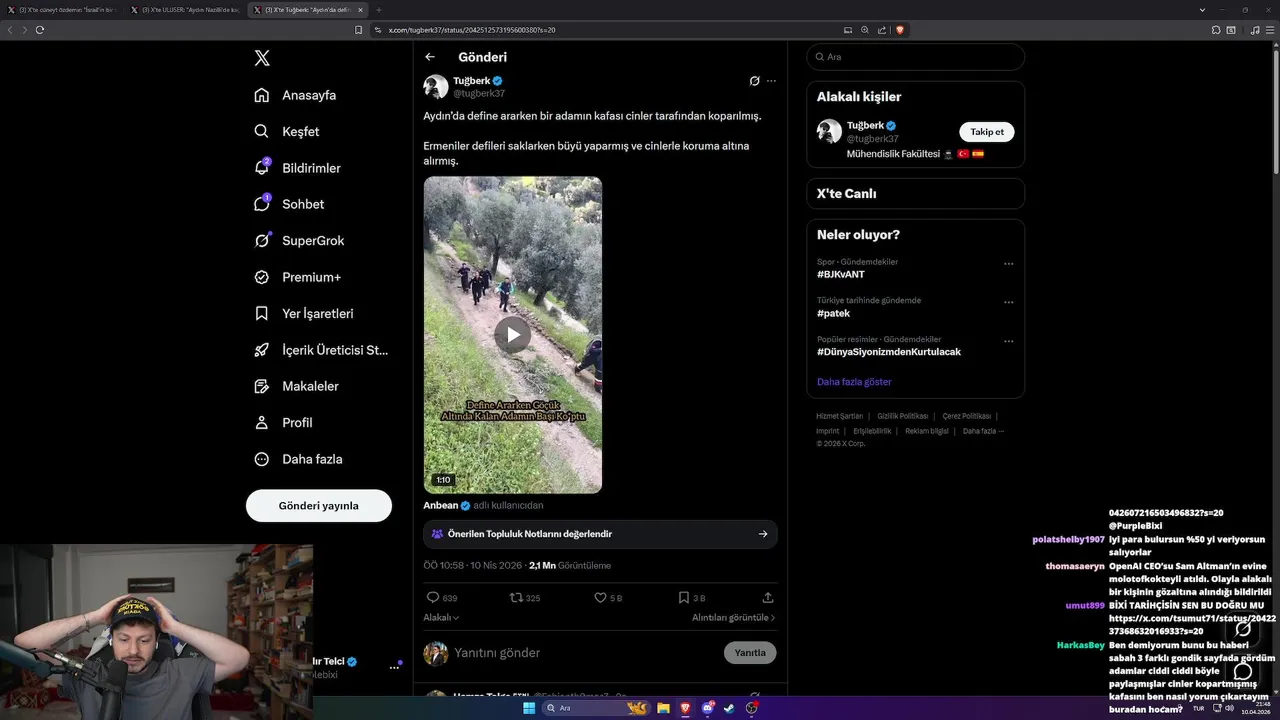The image size is (1280, 720).
Task: Open Tuğberk's profile avatar in post
Action: point(436,87)
